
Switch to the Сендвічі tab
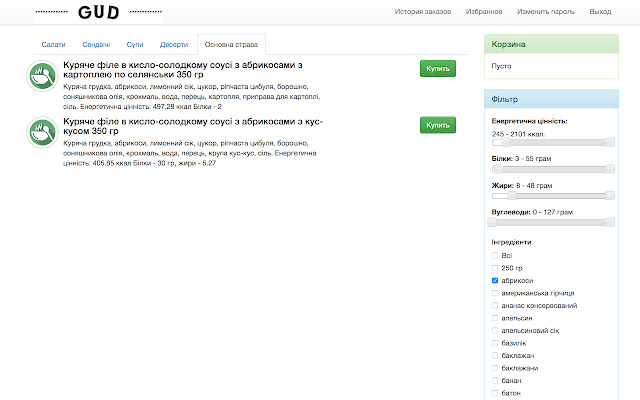click(x=96, y=44)
